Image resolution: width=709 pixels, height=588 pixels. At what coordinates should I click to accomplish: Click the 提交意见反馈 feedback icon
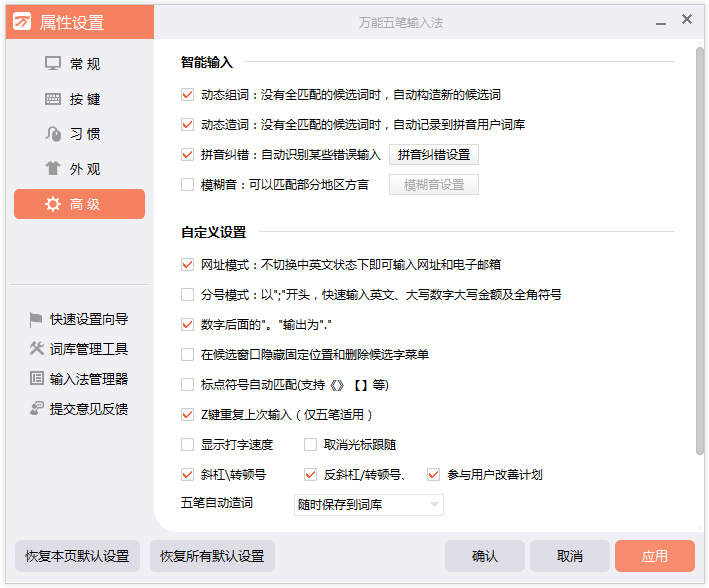(37, 409)
